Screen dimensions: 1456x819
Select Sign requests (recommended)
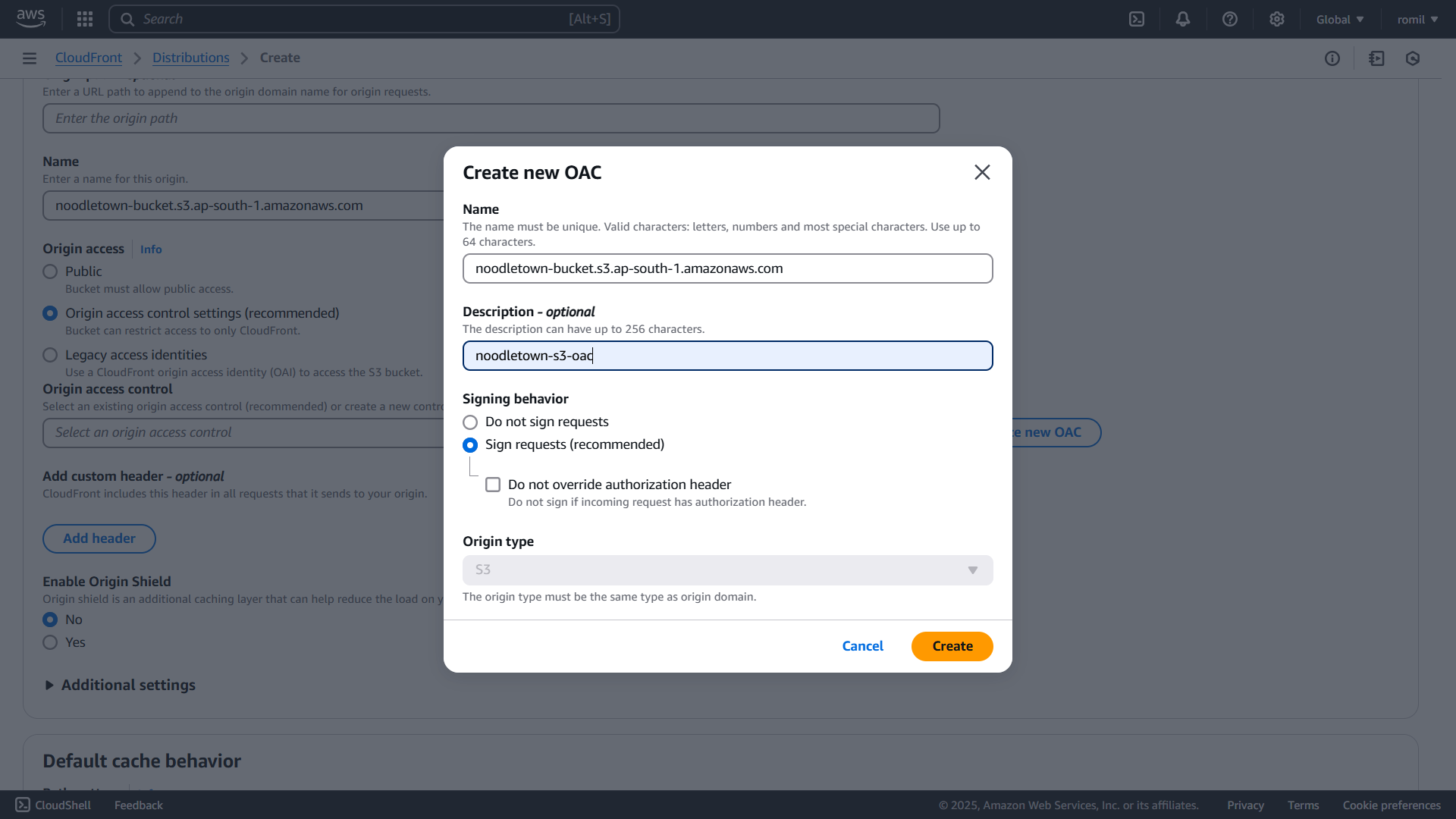click(470, 444)
